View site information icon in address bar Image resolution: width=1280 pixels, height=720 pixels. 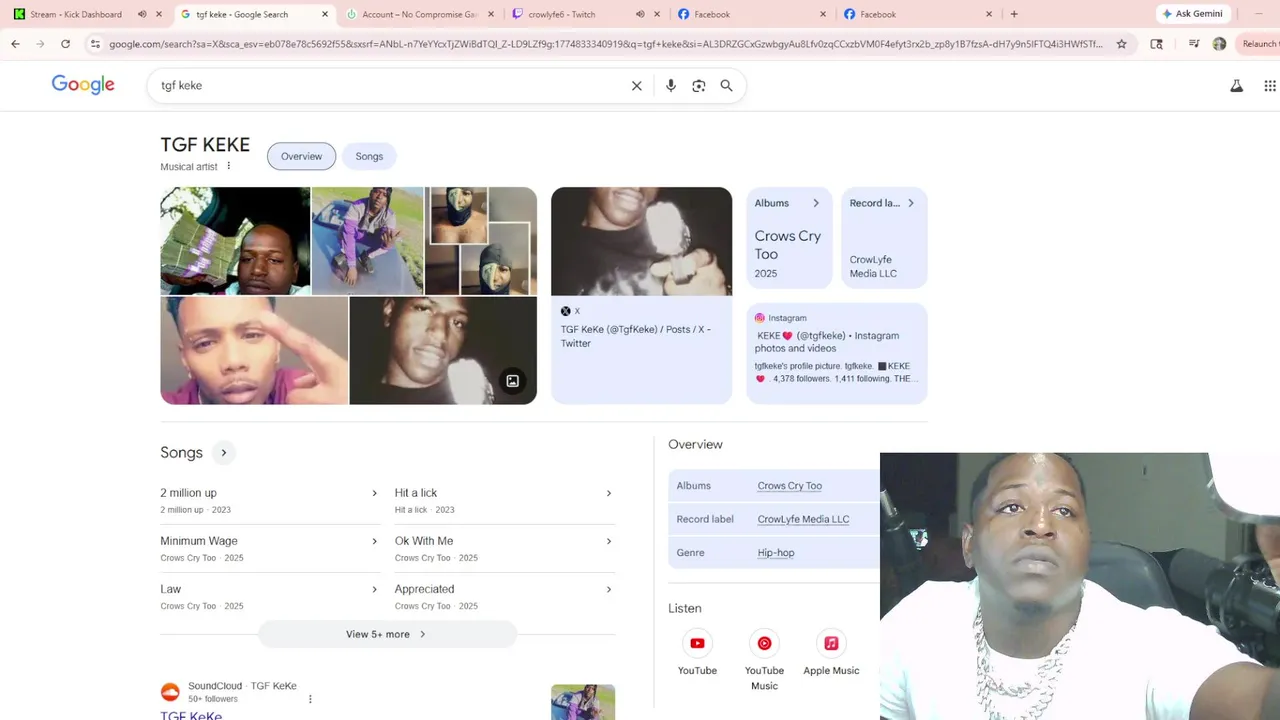point(95,44)
